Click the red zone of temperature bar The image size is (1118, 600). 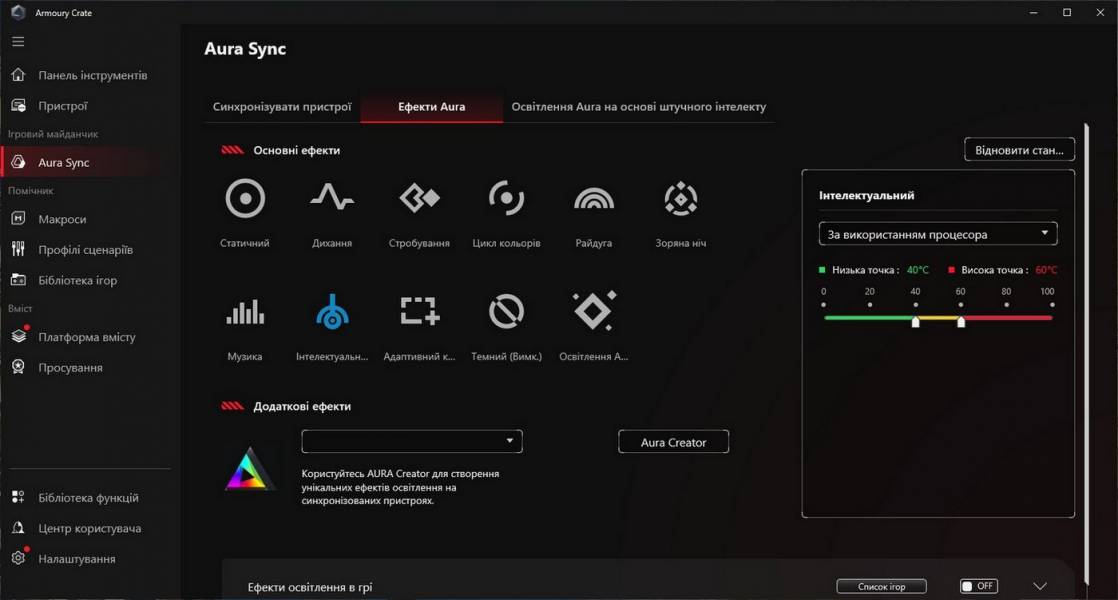[x=1009, y=318]
